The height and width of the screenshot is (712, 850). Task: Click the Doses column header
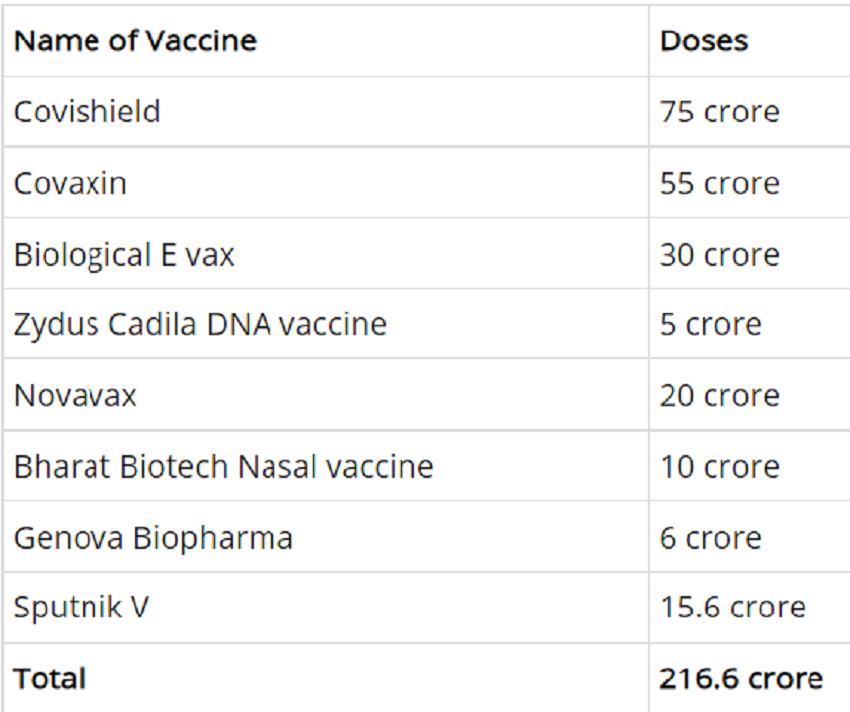704,41
